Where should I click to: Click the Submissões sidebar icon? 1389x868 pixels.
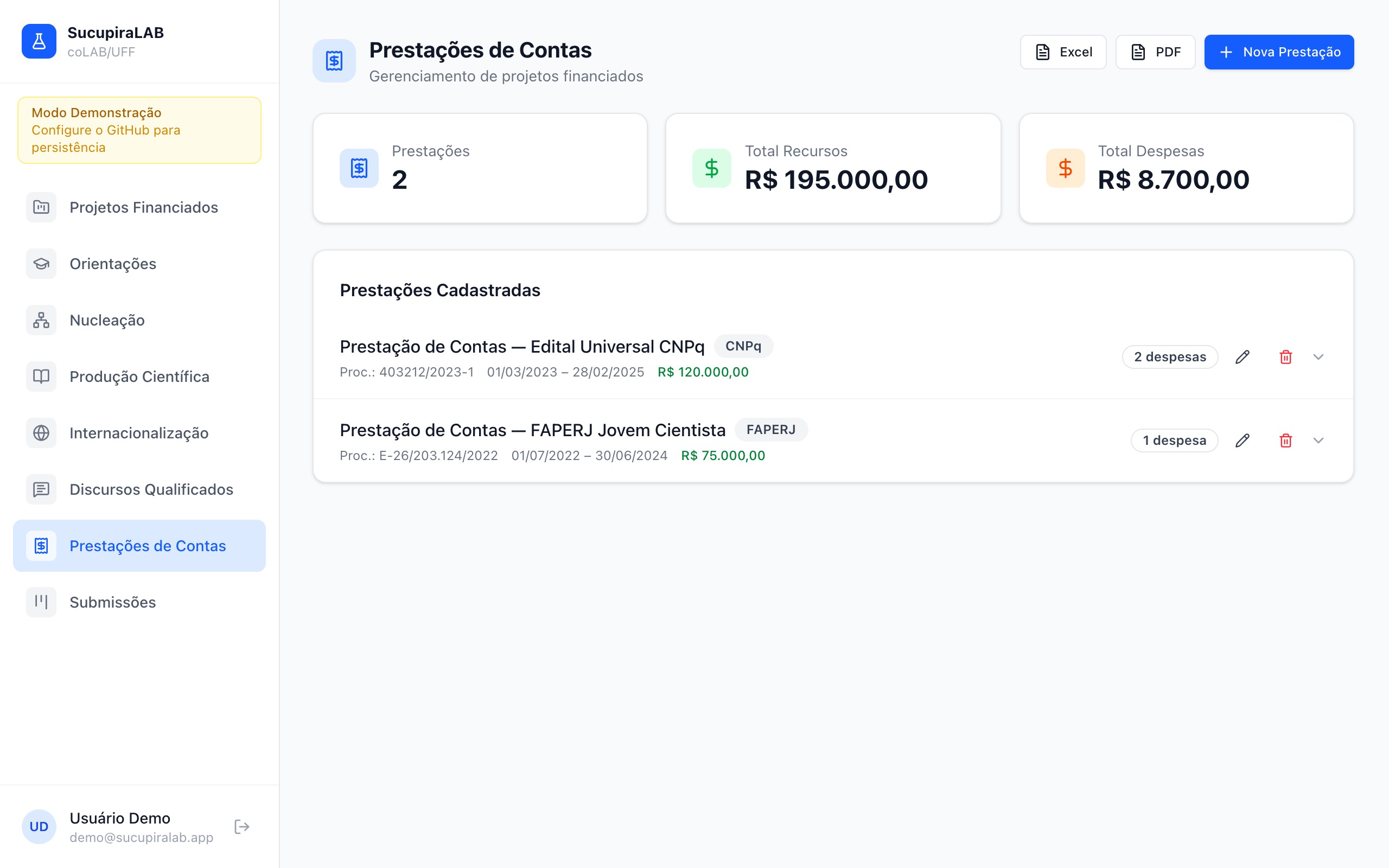[x=41, y=602]
